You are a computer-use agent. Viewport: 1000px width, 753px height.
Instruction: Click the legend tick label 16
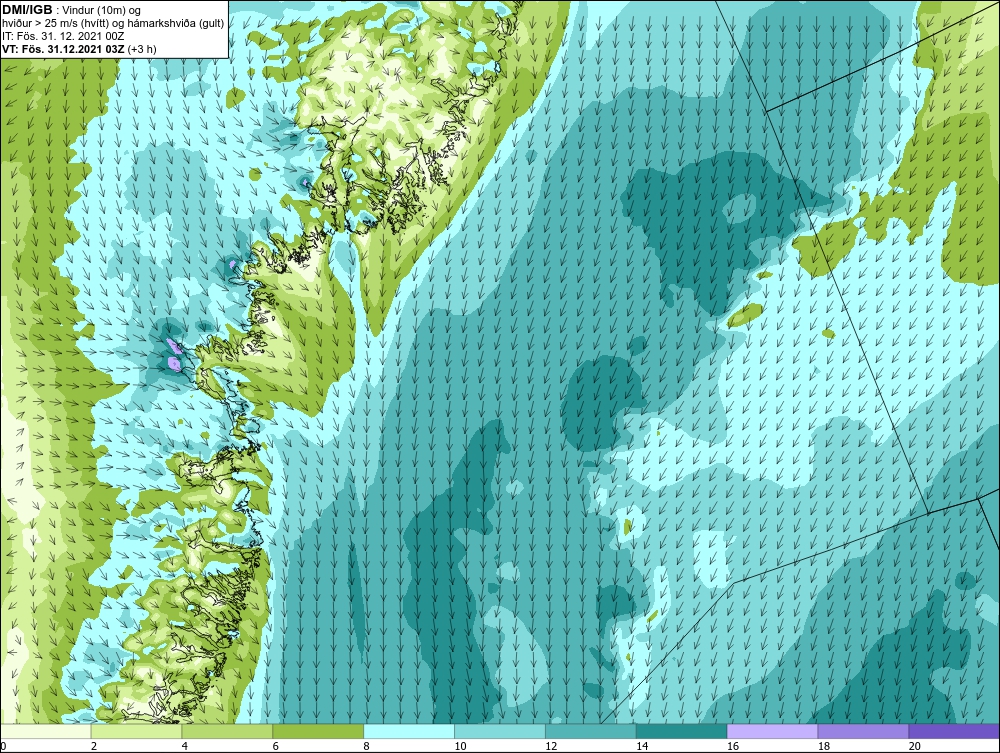[x=733, y=746]
